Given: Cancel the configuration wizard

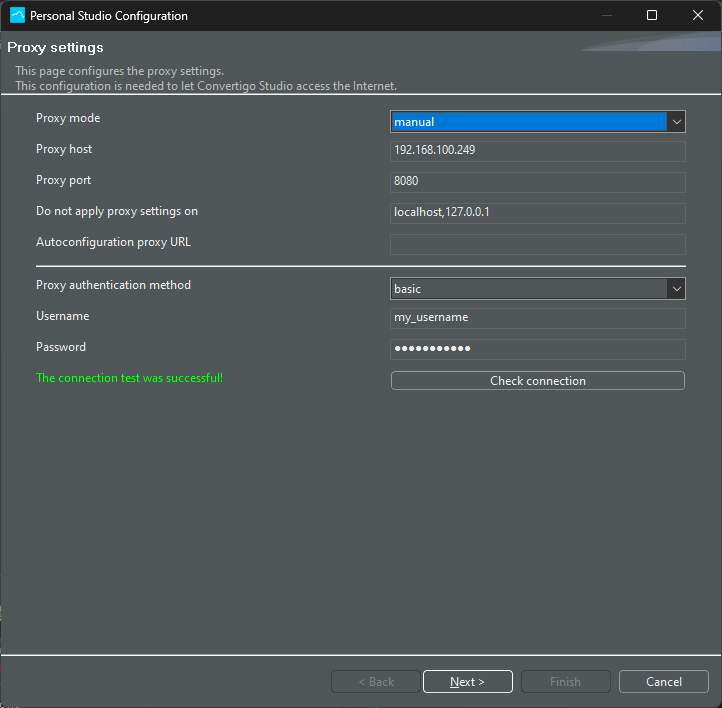Looking at the screenshot, I should click(x=663, y=682).
